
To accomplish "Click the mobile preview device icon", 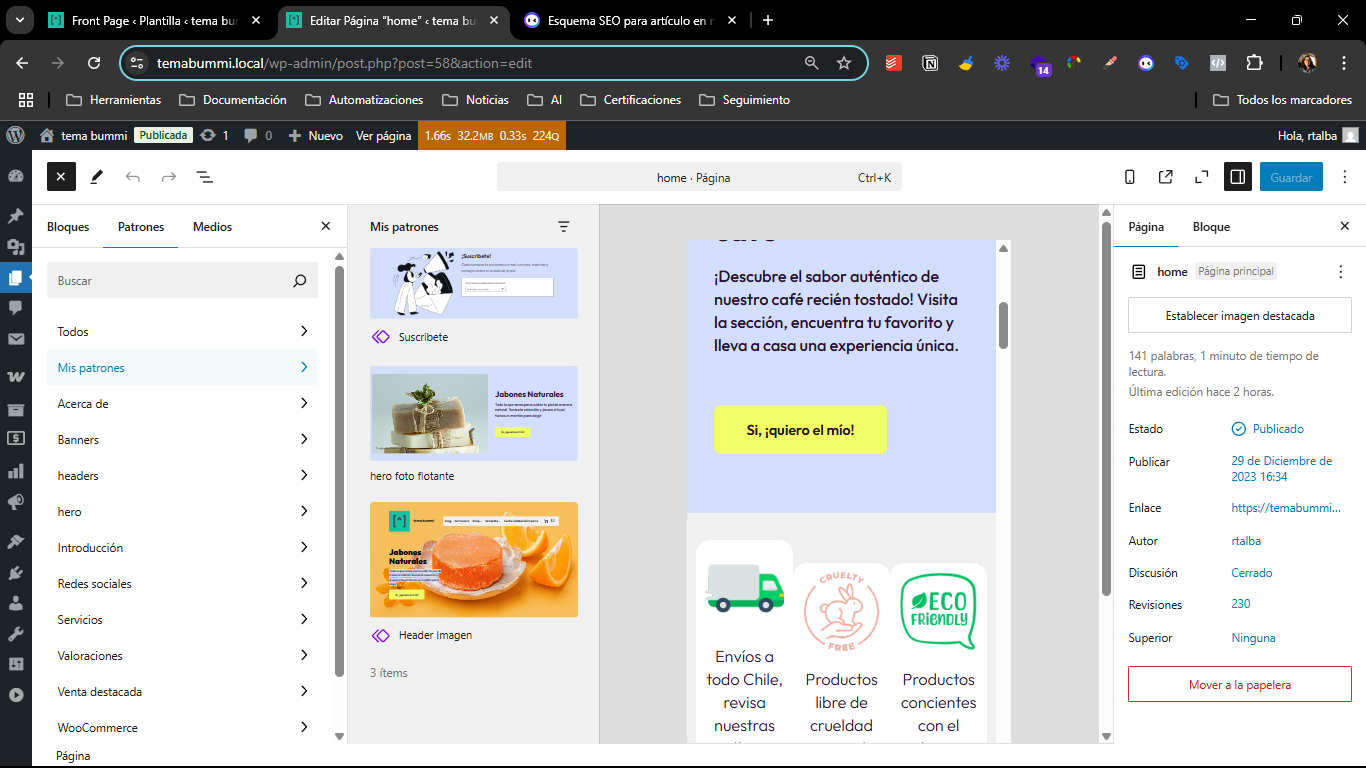I will 1130,177.
